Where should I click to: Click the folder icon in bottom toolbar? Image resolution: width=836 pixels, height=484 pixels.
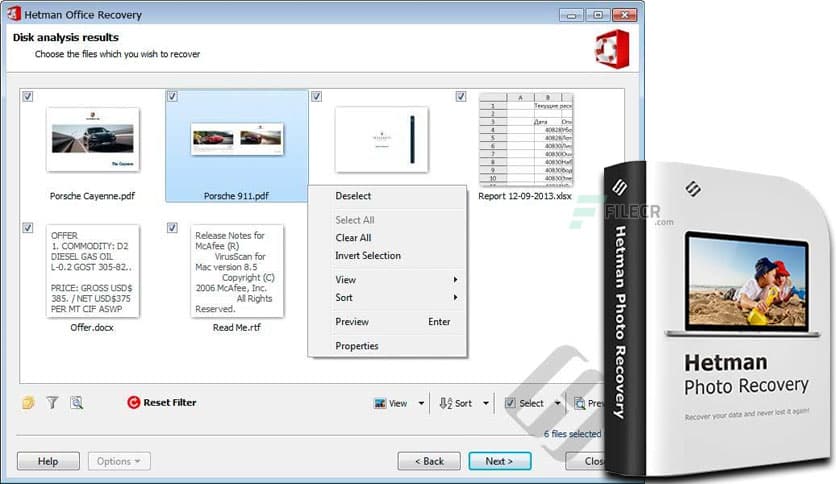pos(28,402)
